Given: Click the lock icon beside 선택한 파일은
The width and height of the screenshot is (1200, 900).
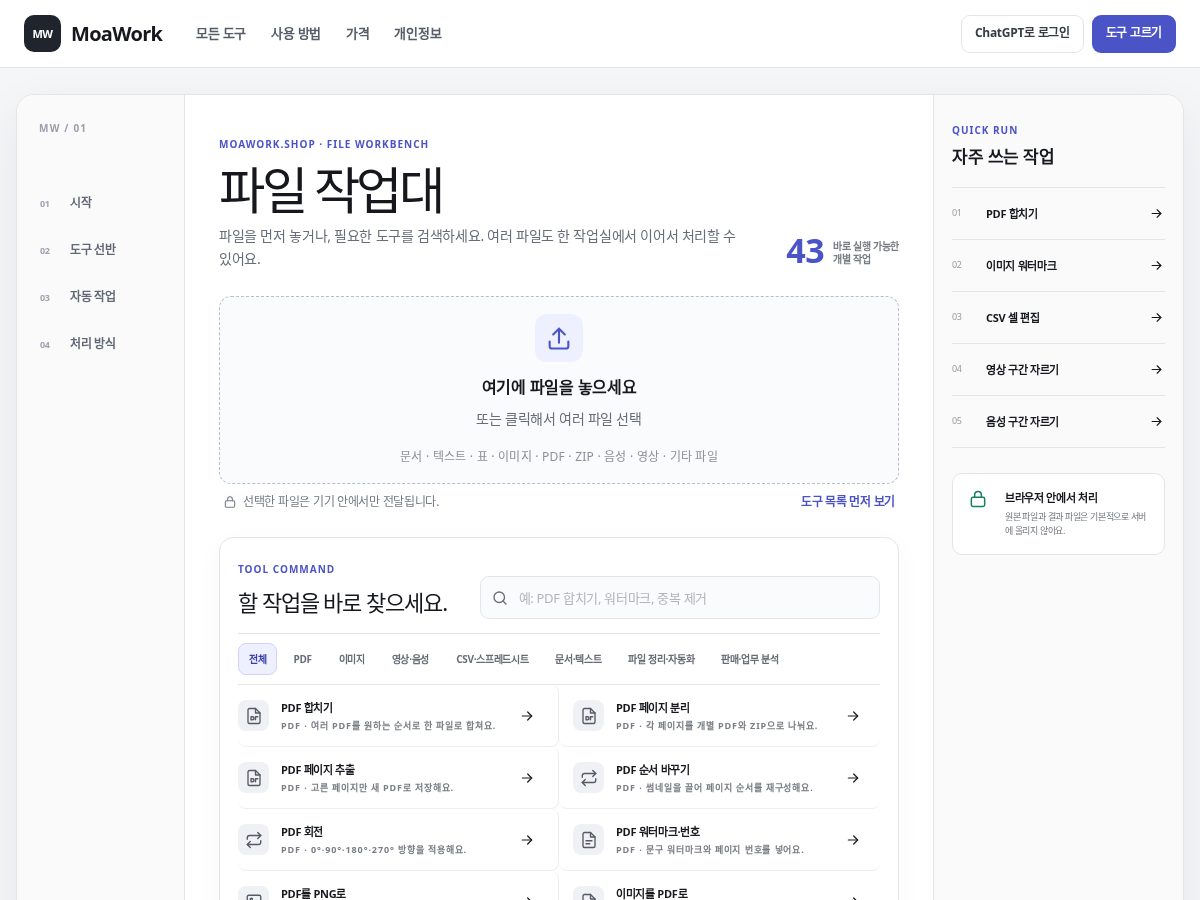Looking at the screenshot, I should 230,502.
